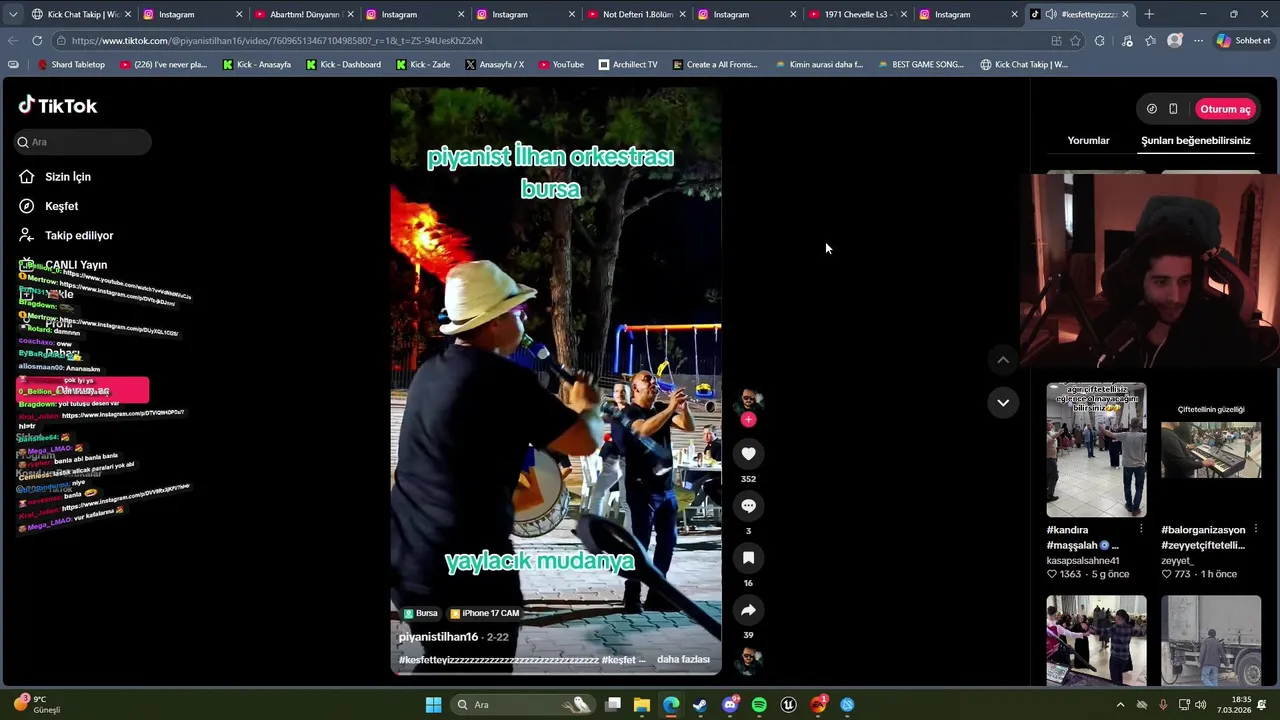Click the TikTok logo
Viewport: 1280px width, 720px height.
(58, 105)
